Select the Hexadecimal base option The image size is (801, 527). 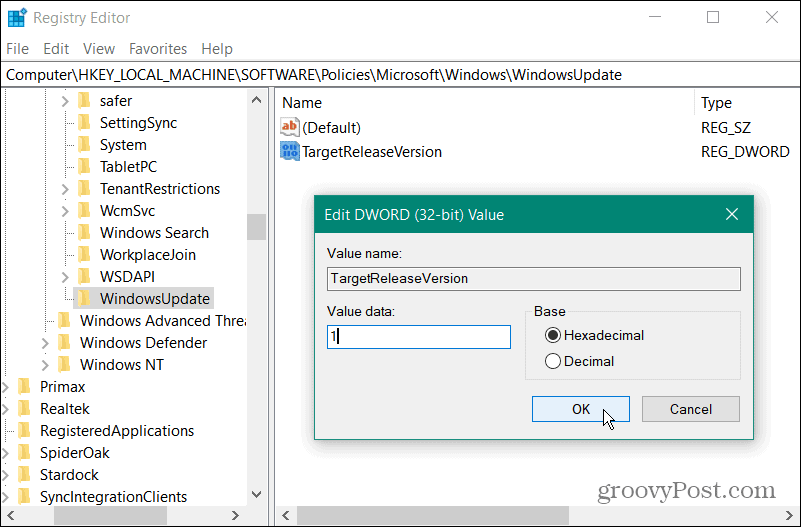coord(553,335)
